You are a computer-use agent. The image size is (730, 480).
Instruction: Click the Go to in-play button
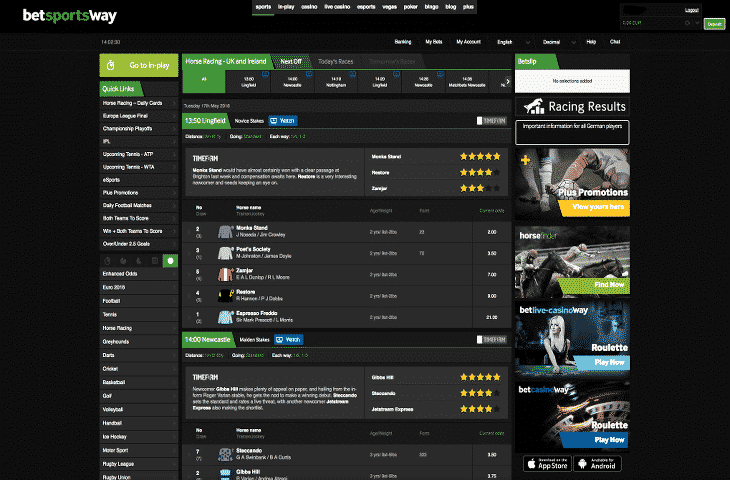point(139,65)
